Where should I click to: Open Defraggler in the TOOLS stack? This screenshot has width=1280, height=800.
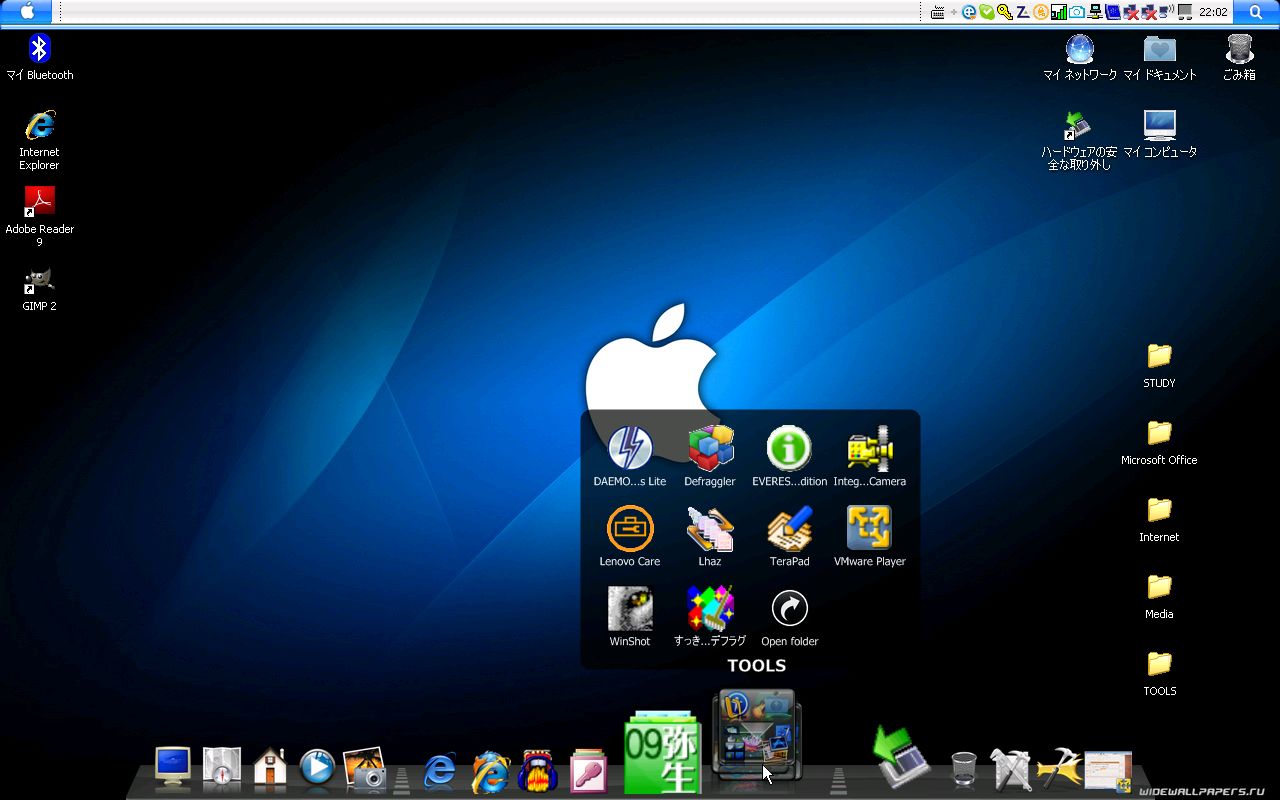click(x=710, y=456)
